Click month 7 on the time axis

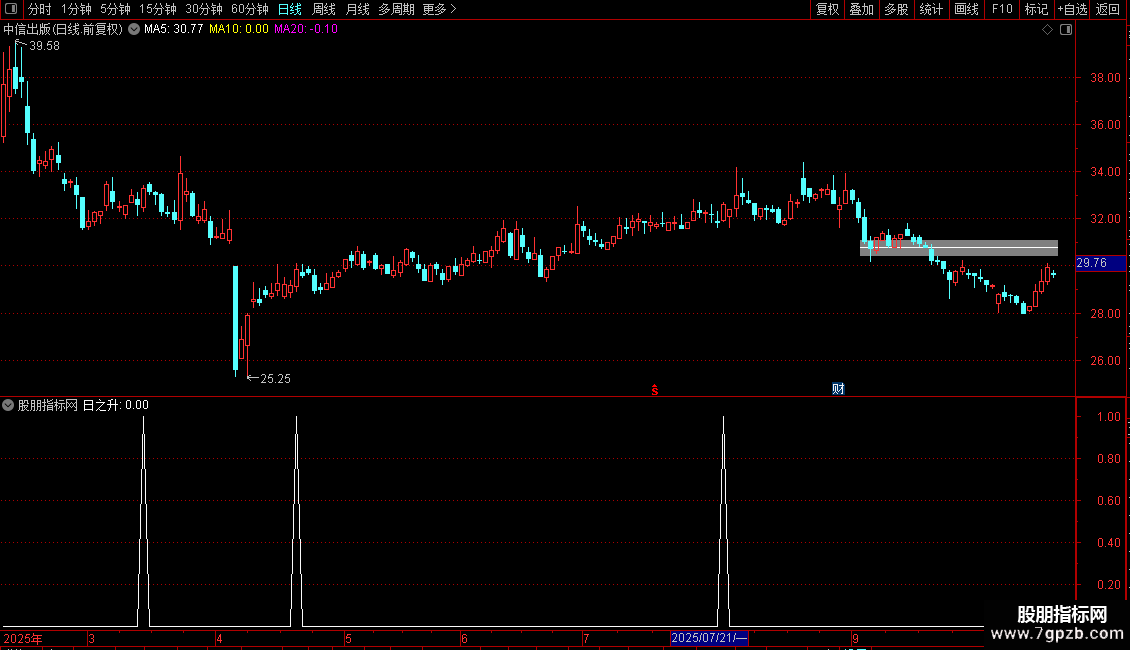click(x=586, y=638)
